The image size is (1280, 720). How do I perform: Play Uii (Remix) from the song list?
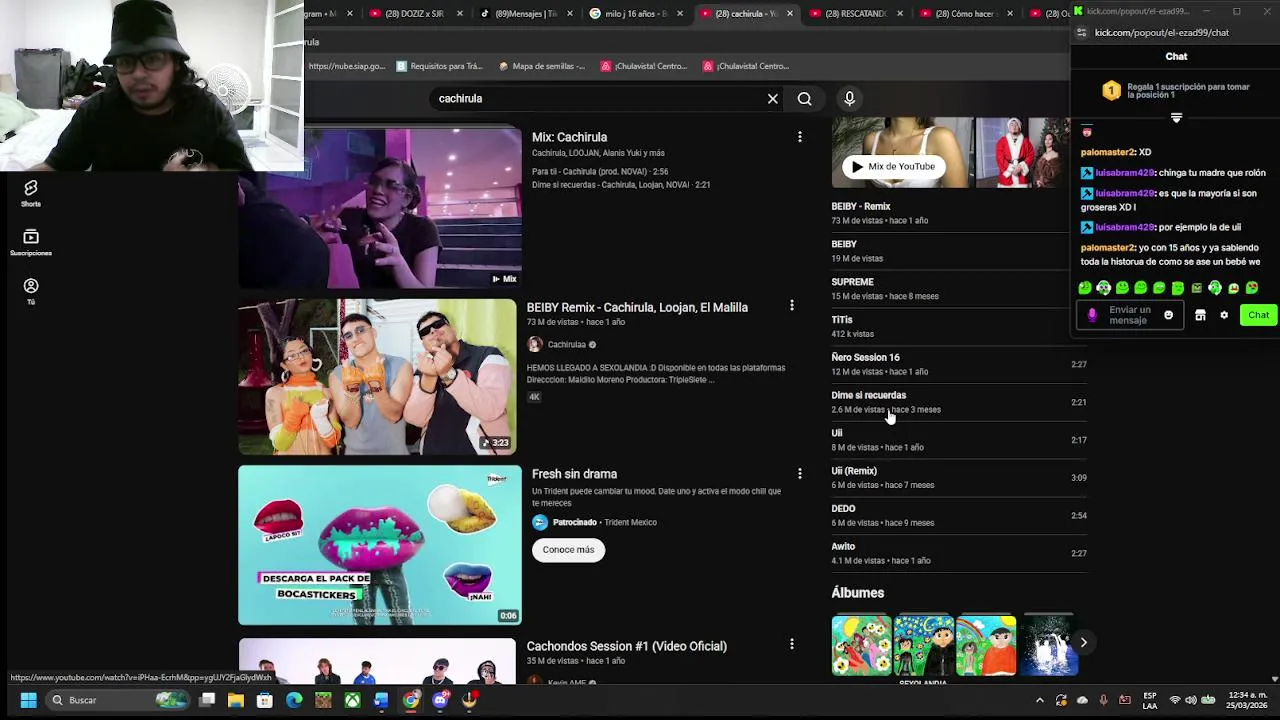click(959, 477)
